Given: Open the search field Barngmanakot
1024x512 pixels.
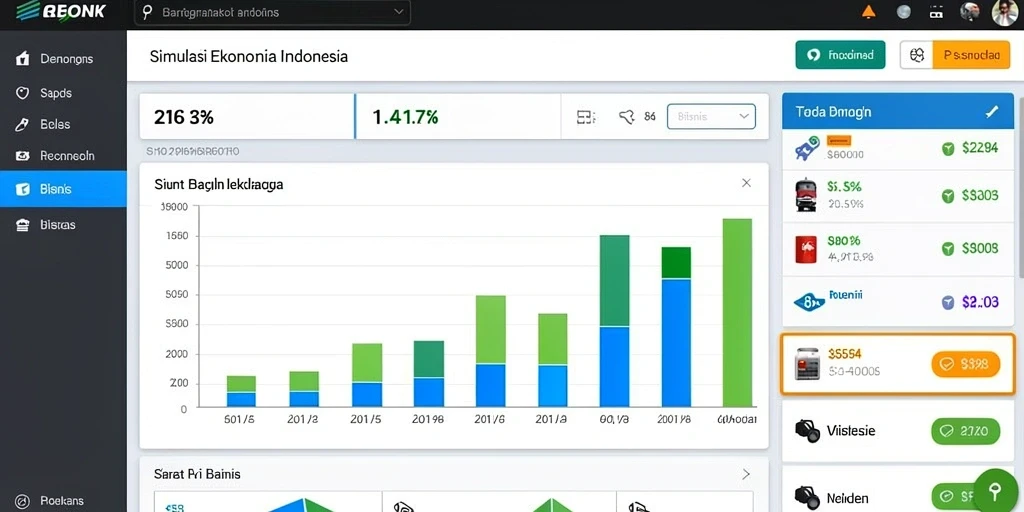Looking at the screenshot, I should tap(272, 12).
